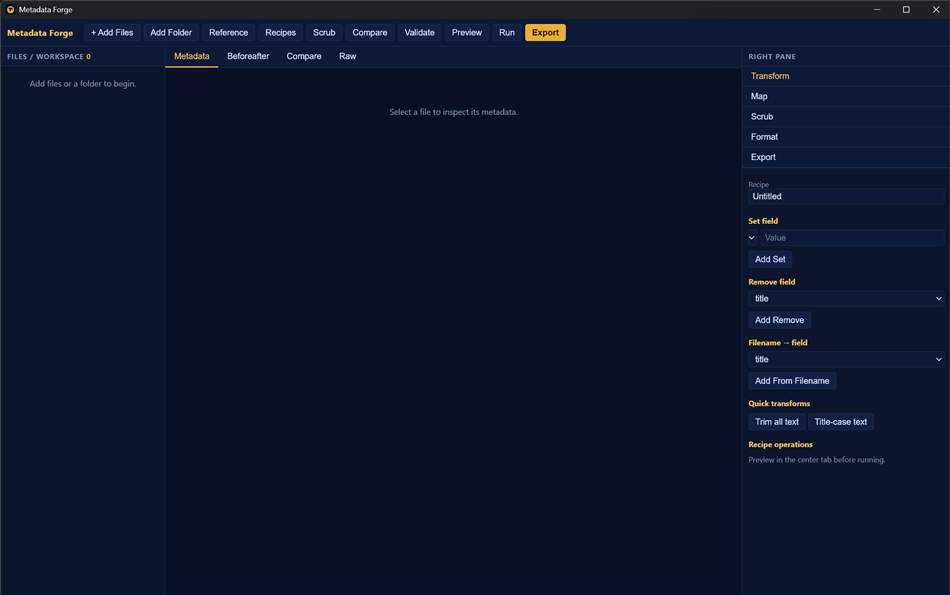Click the Preview toolbar button

click(x=467, y=33)
